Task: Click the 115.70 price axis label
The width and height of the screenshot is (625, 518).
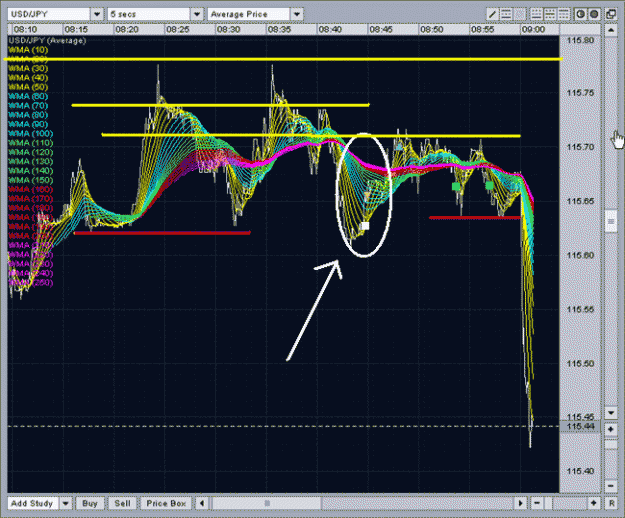Action: pos(580,147)
